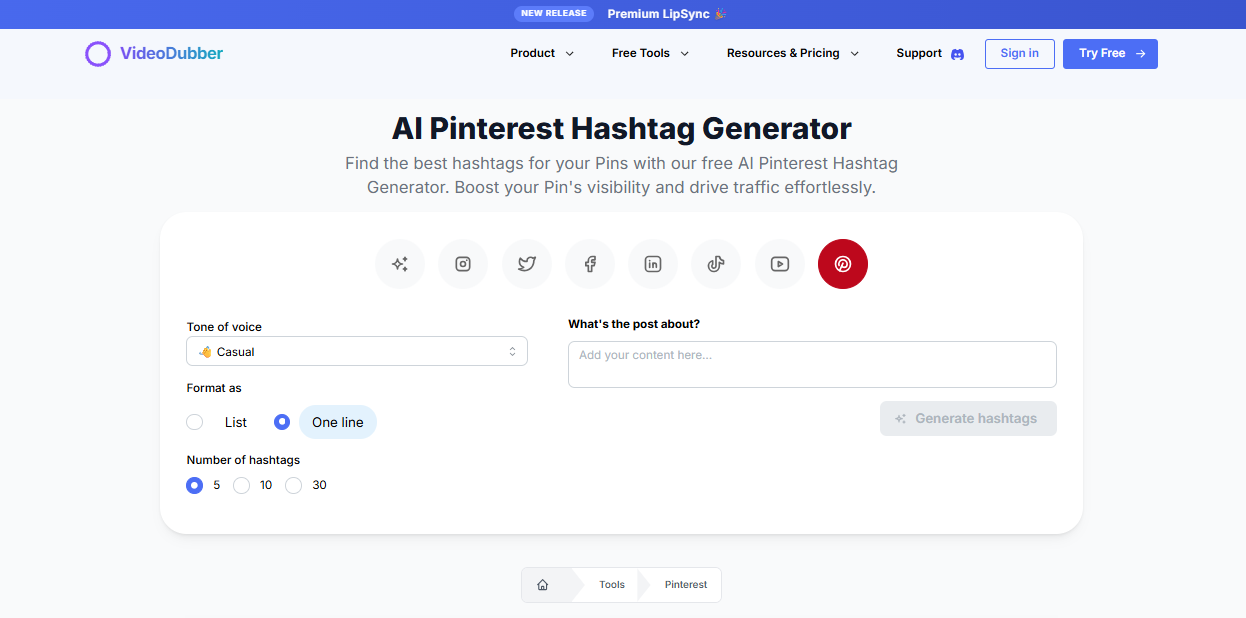Expand the Resources & Pricing menu
Screen dimensions: 1246x618
tap(793, 53)
